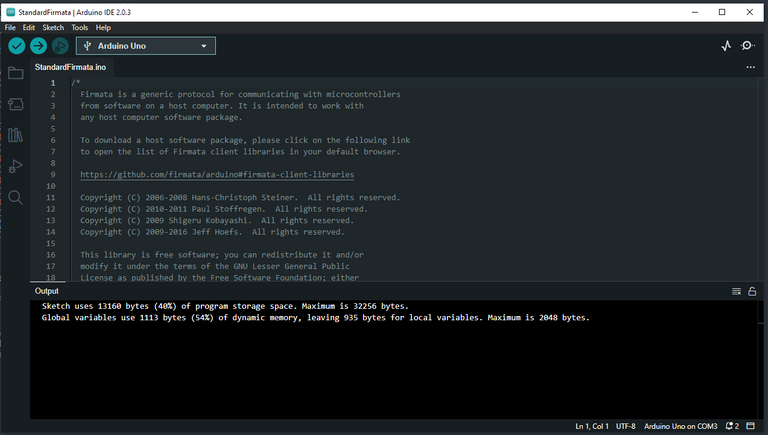Open the Debug panel sidebar icon
768x435 pixels.
16,167
